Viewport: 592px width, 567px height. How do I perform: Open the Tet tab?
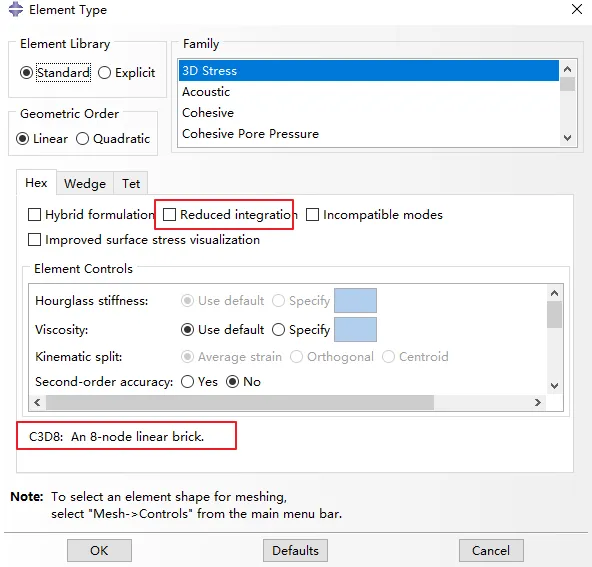pyautogui.click(x=131, y=183)
